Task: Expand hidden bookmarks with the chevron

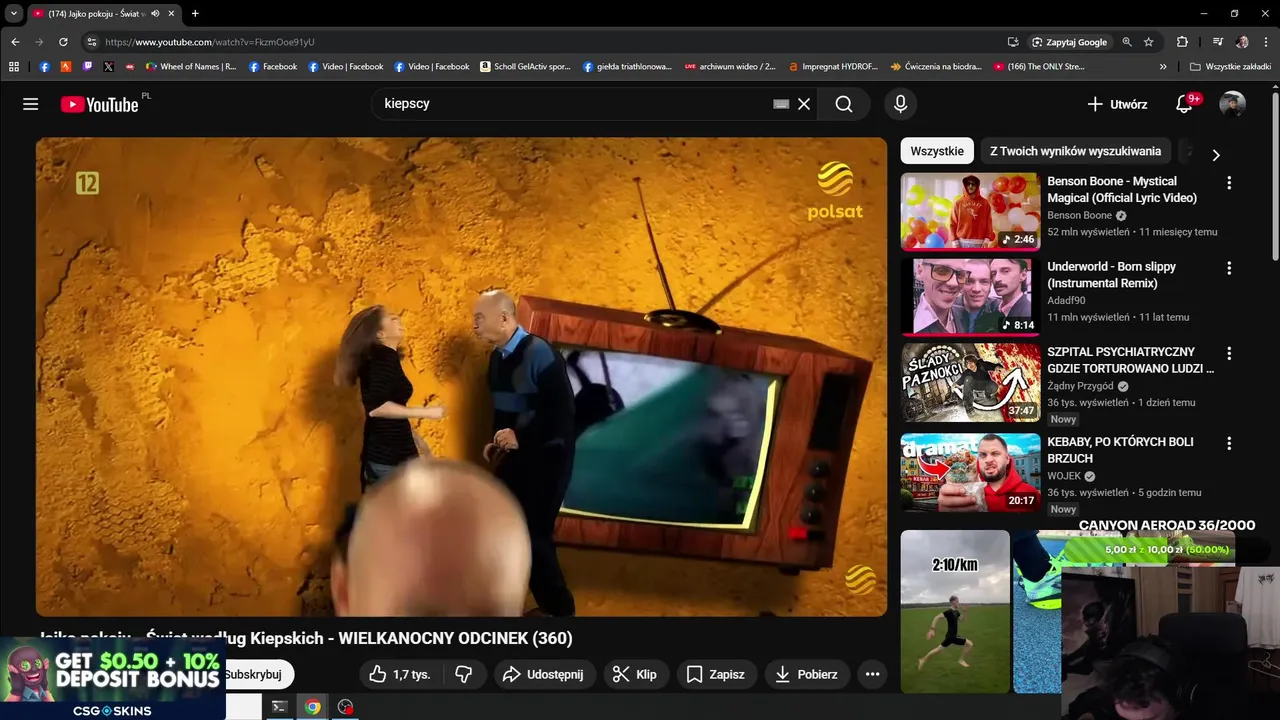Action: (x=1163, y=67)
